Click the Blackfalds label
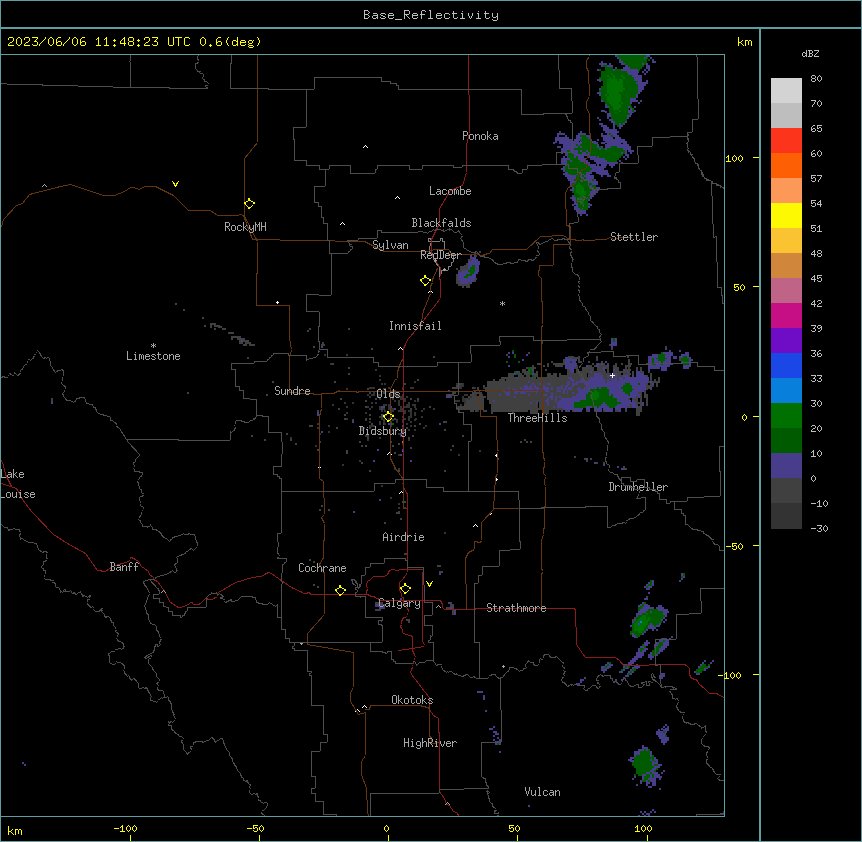 pyautogui.click(x=441, y=223)
